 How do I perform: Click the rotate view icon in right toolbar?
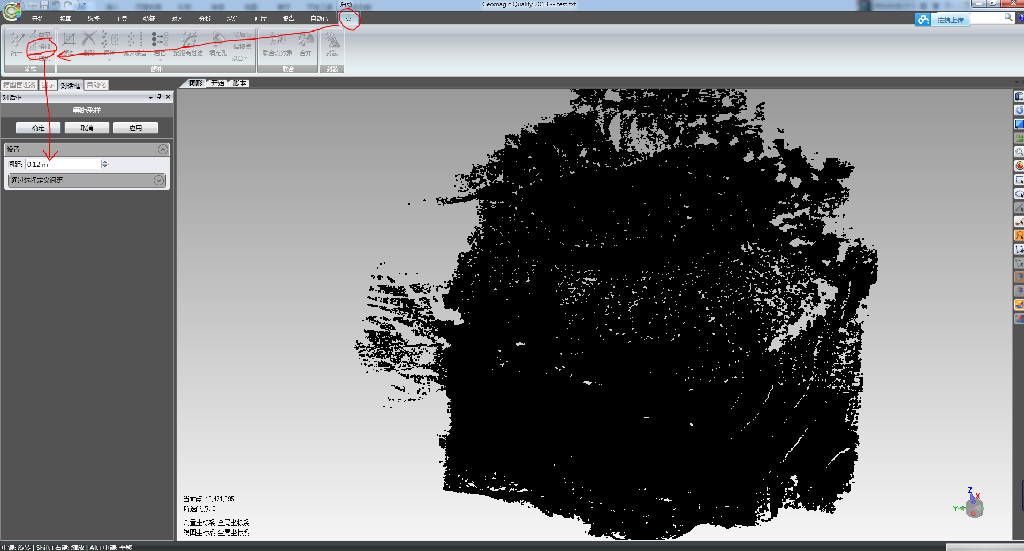1019,110
